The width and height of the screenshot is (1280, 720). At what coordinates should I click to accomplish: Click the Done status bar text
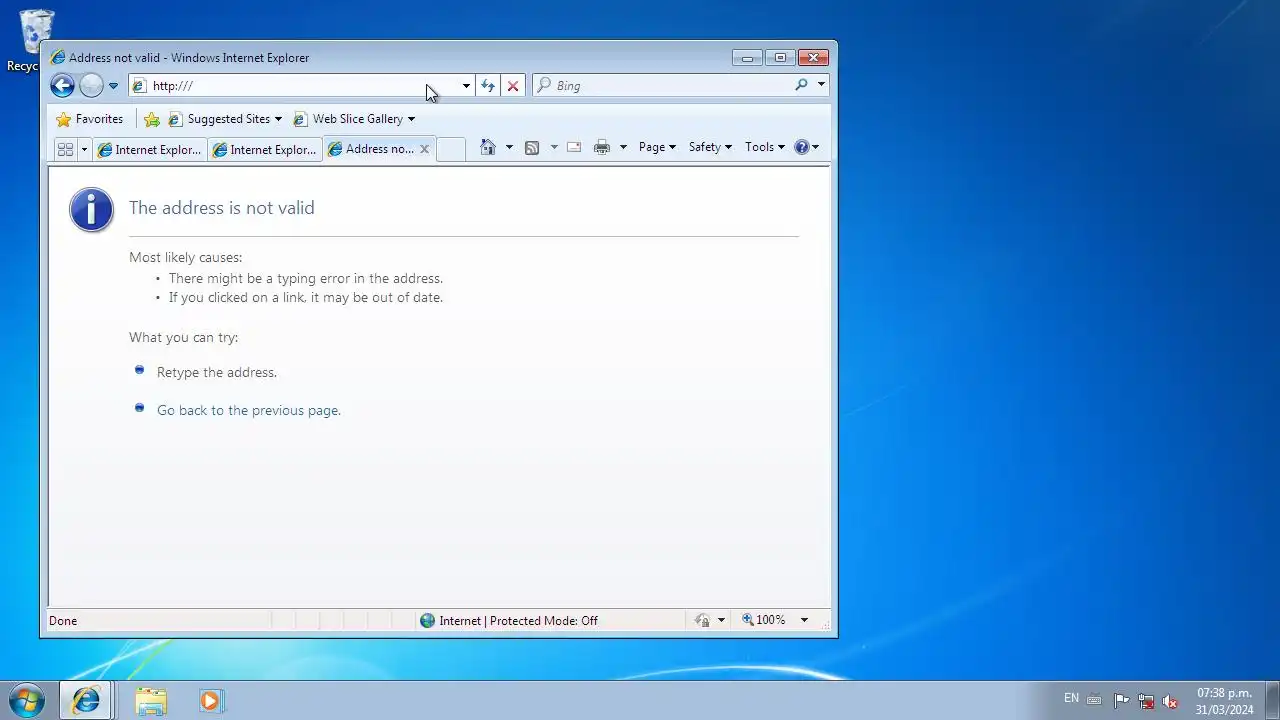point(63,621)
